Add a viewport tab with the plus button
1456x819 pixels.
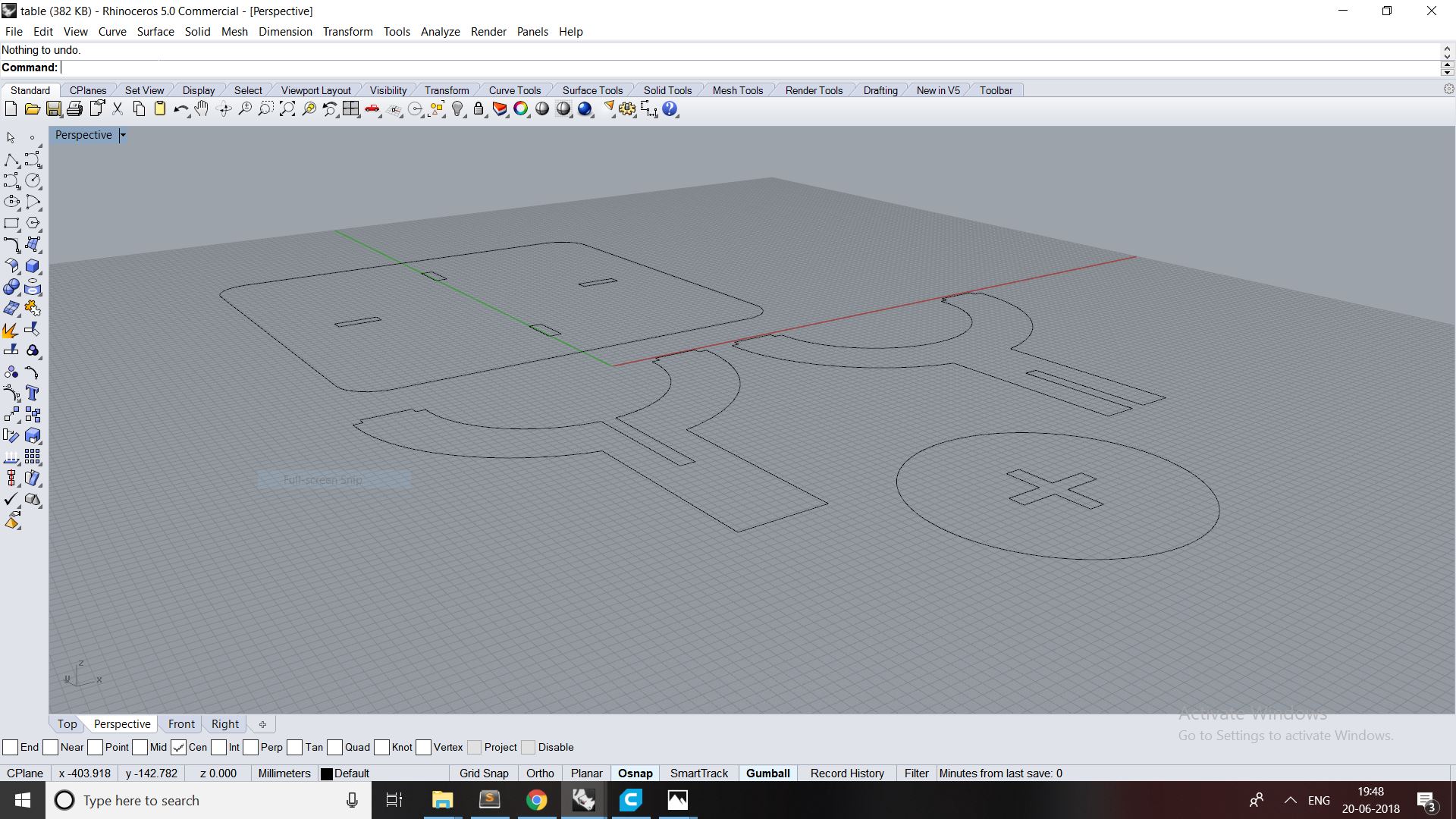click(262, 724)
